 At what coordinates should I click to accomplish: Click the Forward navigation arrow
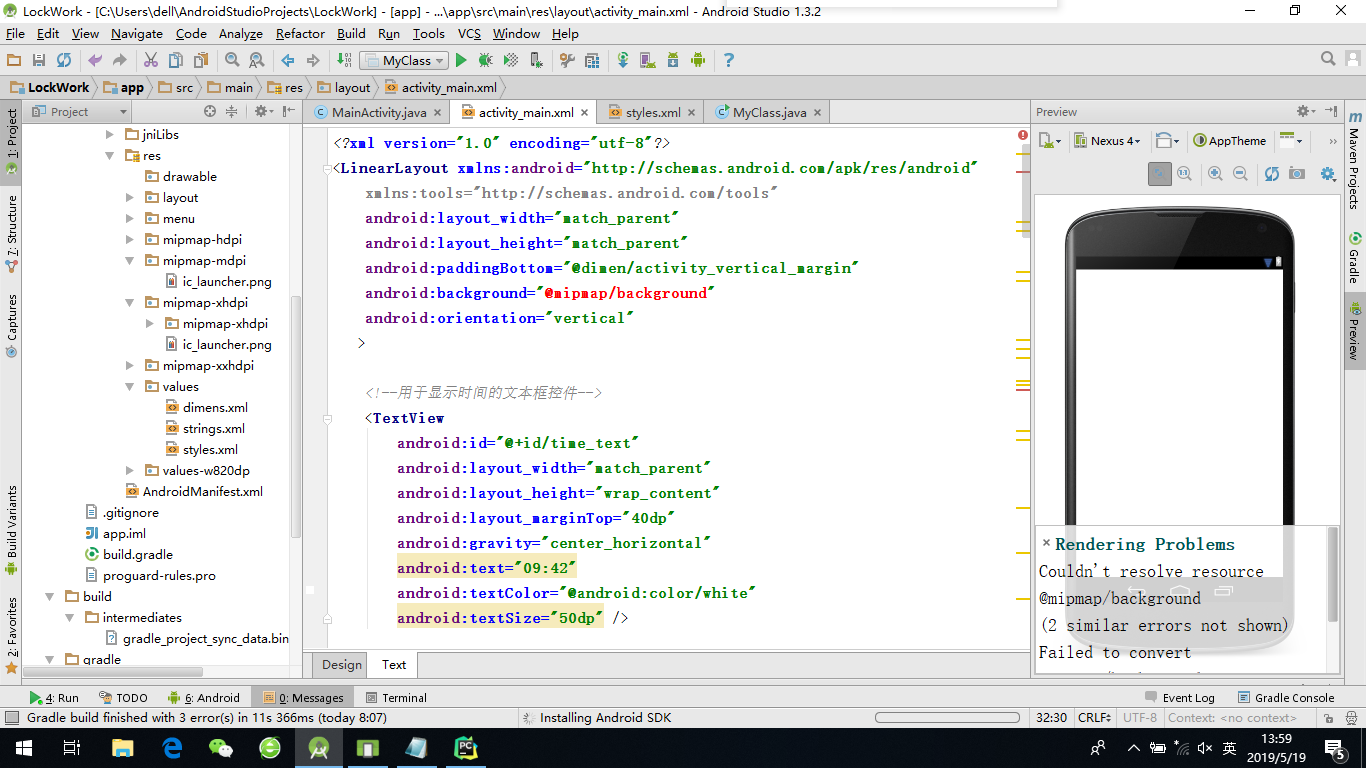click(312, 61)
